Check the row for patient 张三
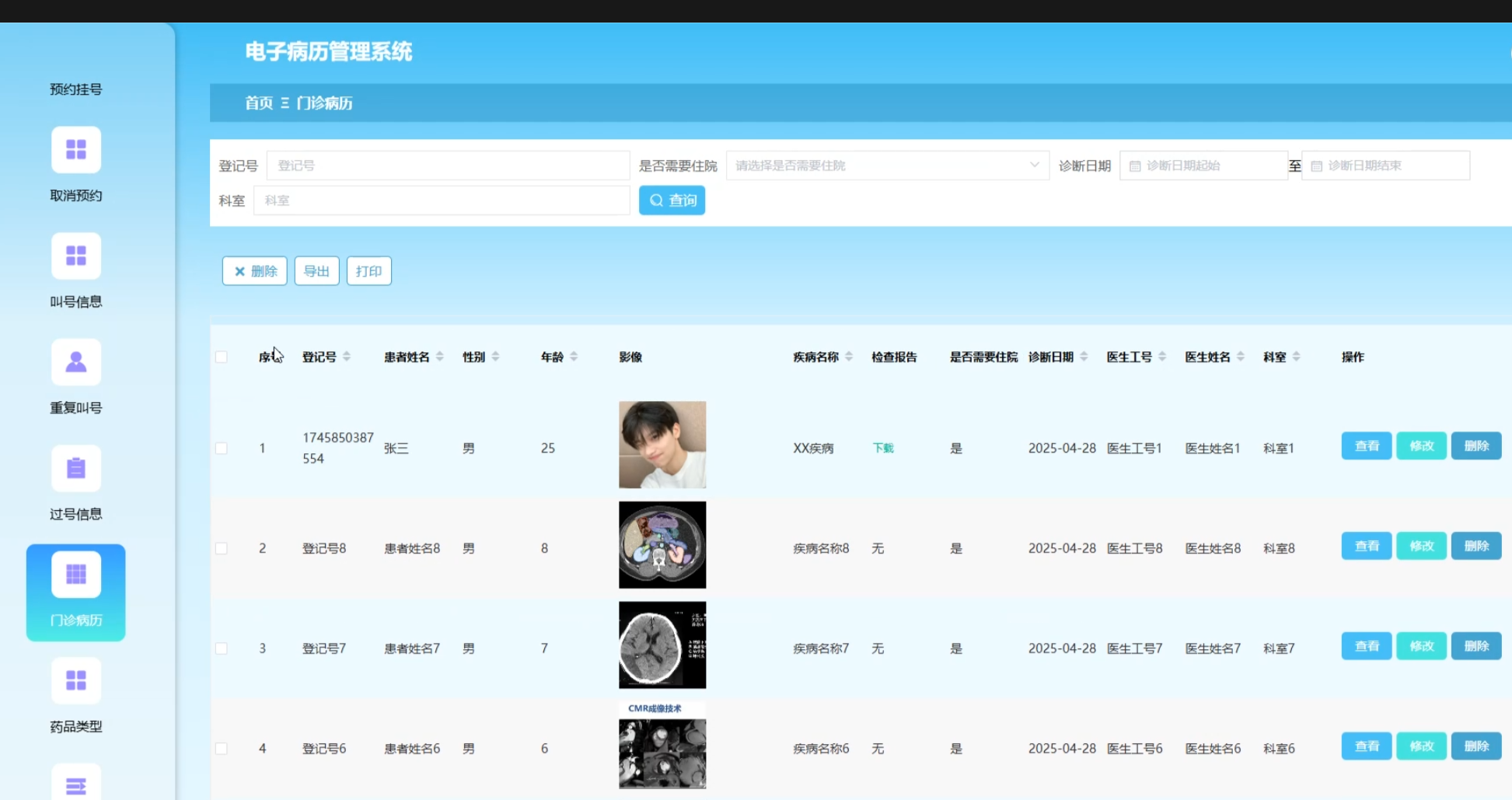This screenshot has height=800, width=1512. tap(222, 449)
